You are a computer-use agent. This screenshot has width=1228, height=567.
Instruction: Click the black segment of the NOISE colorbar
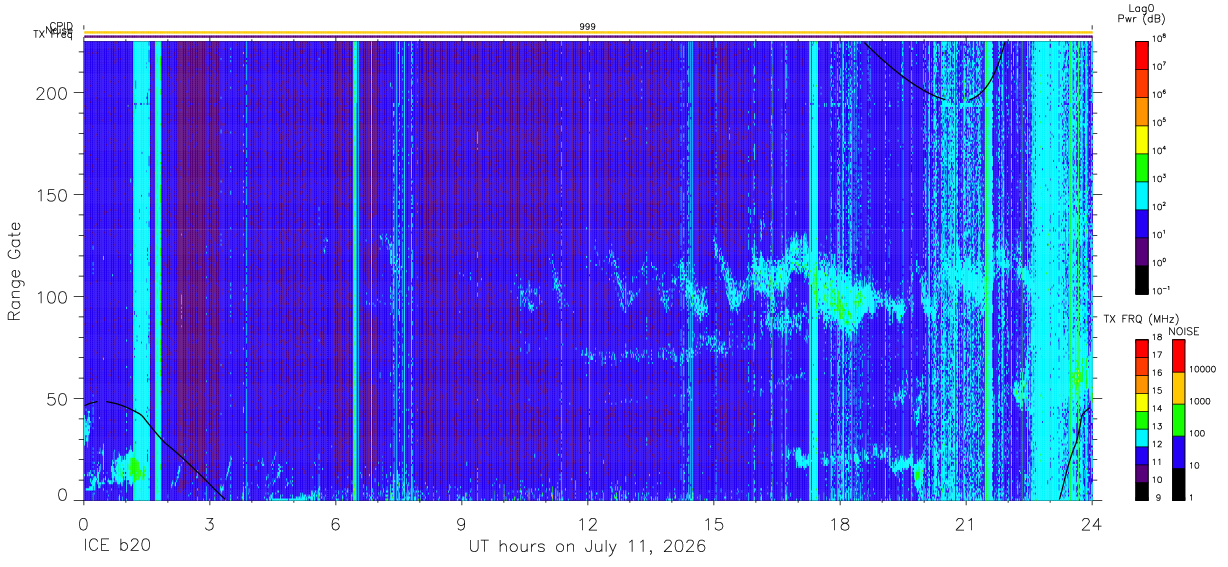(1179, 484)
